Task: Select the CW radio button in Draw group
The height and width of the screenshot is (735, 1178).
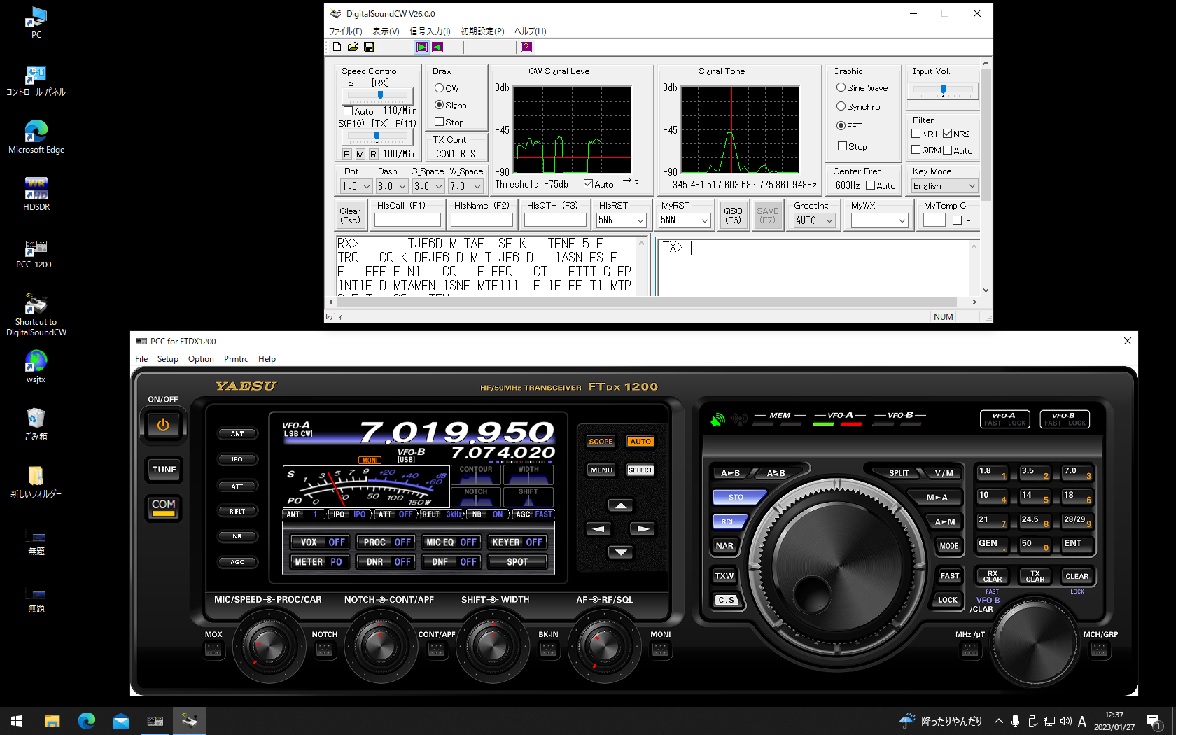Action: (447, 88)
